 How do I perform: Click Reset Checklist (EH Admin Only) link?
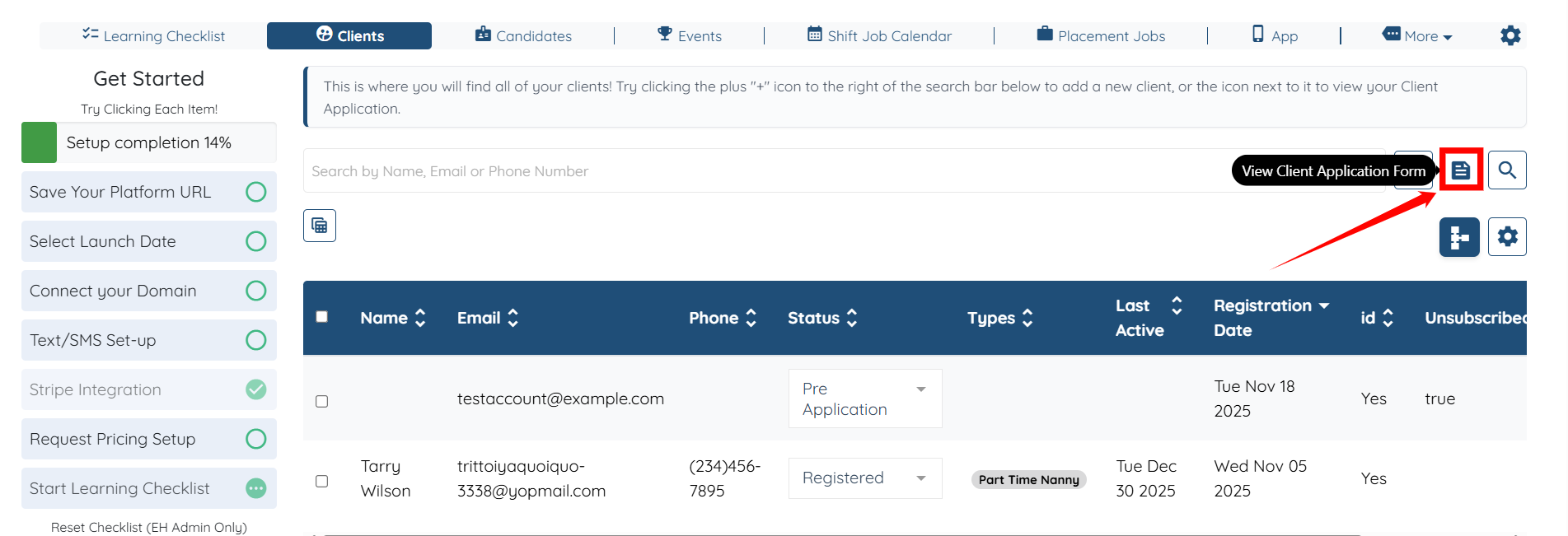point(149,527)
